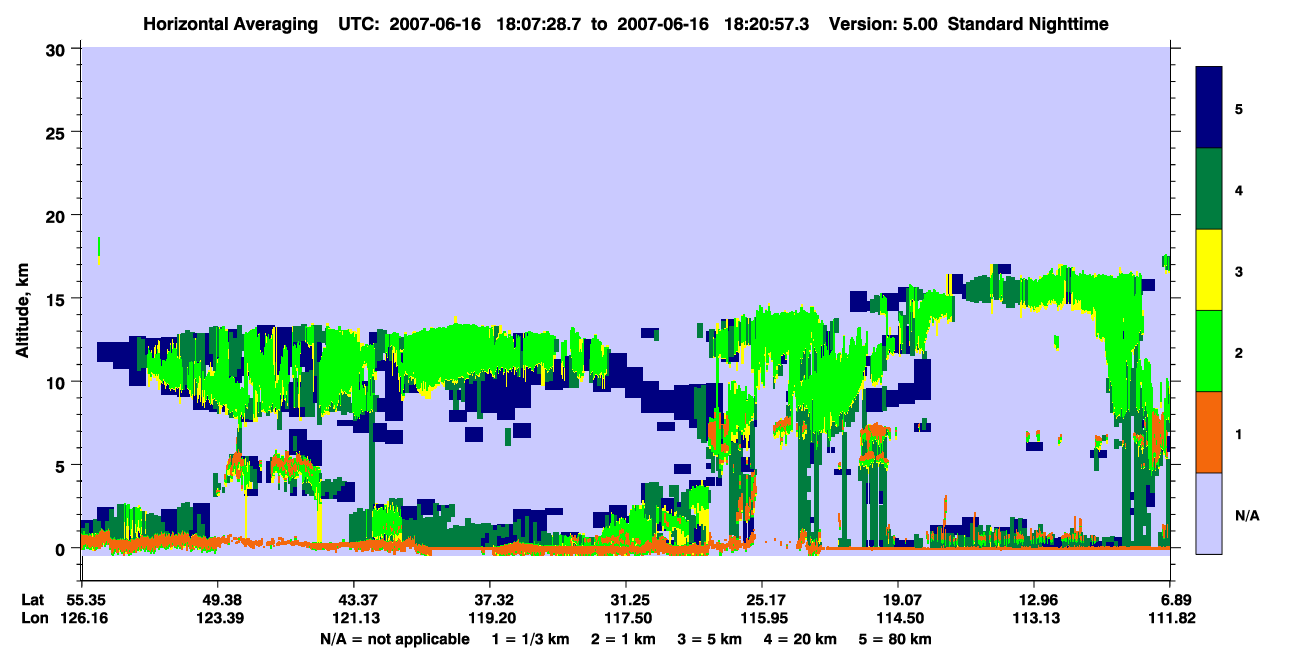1300x667 pixels.
Task: Click 'Standard Nighttime' in the title
Action: pos(1028,24)
